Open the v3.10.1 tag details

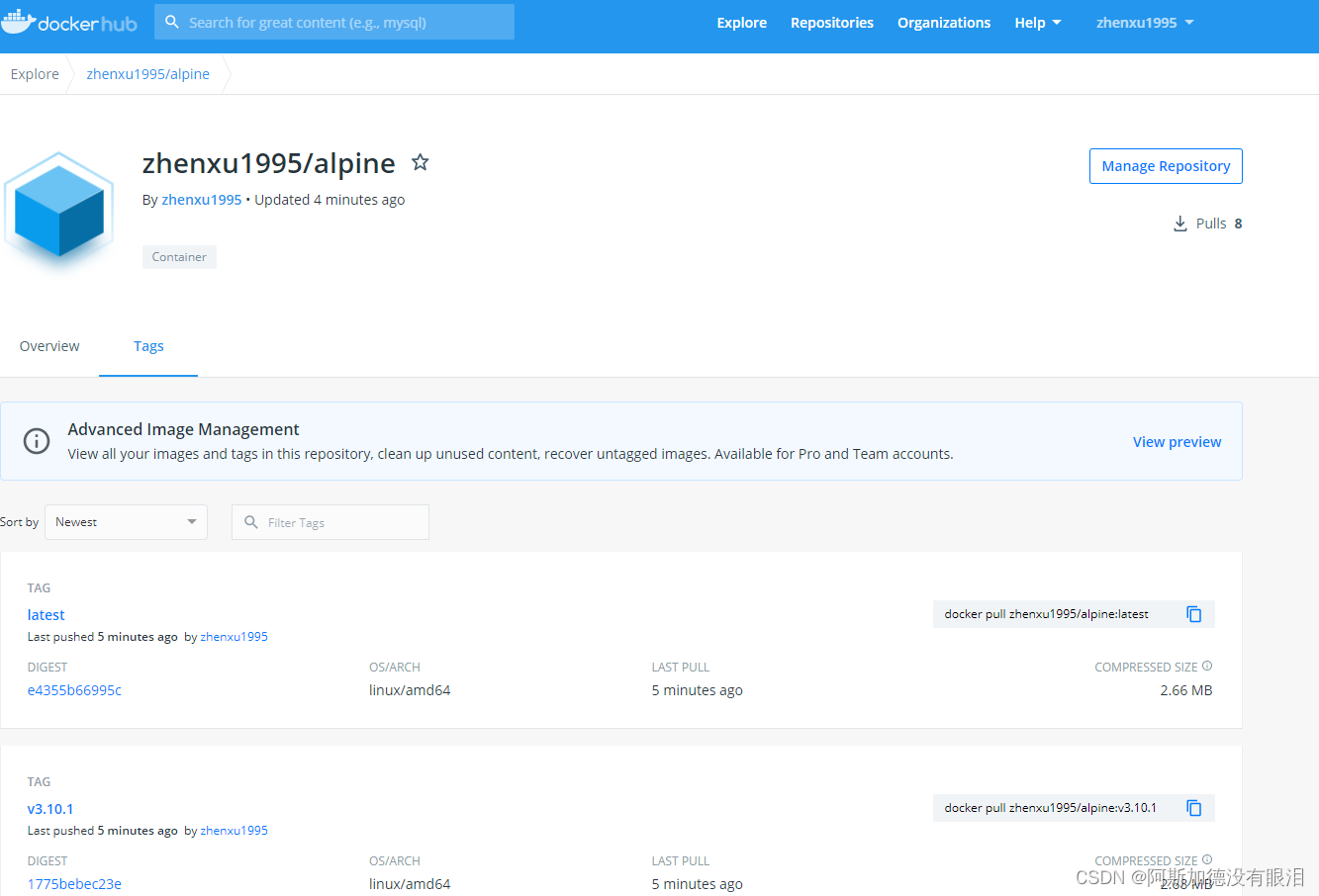click(50, 808)
